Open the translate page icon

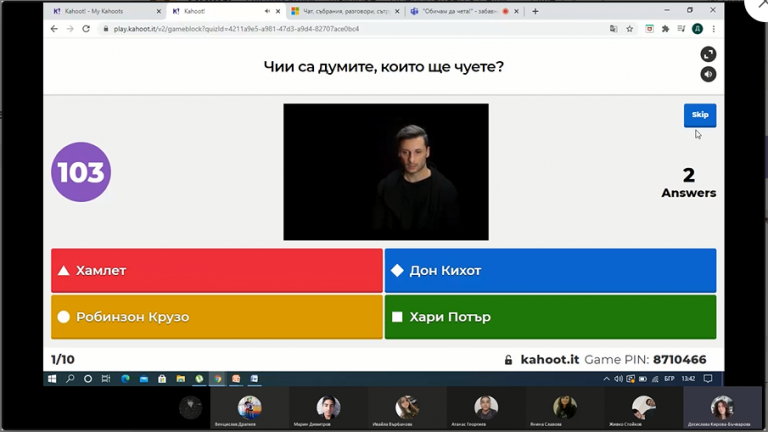tap(614, 29)
